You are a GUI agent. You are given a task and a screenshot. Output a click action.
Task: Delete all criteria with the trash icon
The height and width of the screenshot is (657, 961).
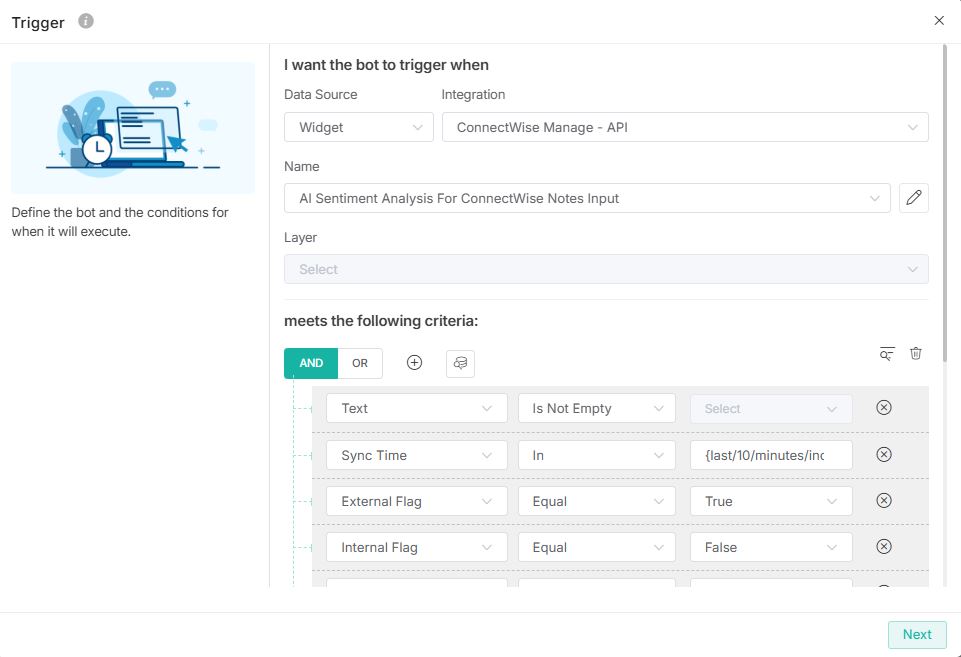coord(916,353)
